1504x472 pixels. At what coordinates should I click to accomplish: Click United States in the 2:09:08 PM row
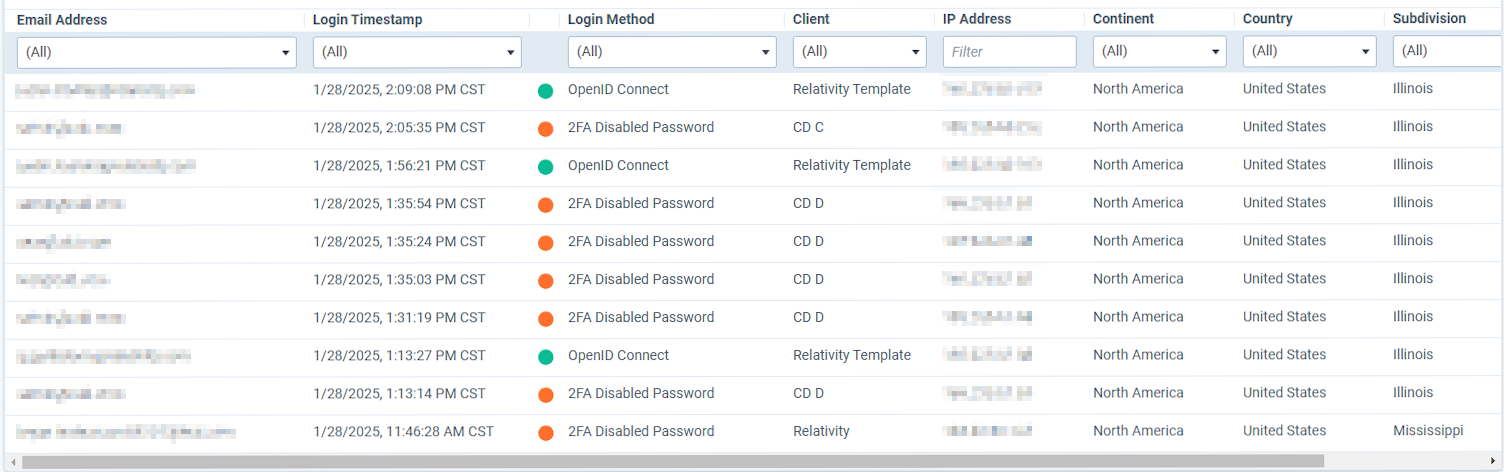coord(1284,89)
